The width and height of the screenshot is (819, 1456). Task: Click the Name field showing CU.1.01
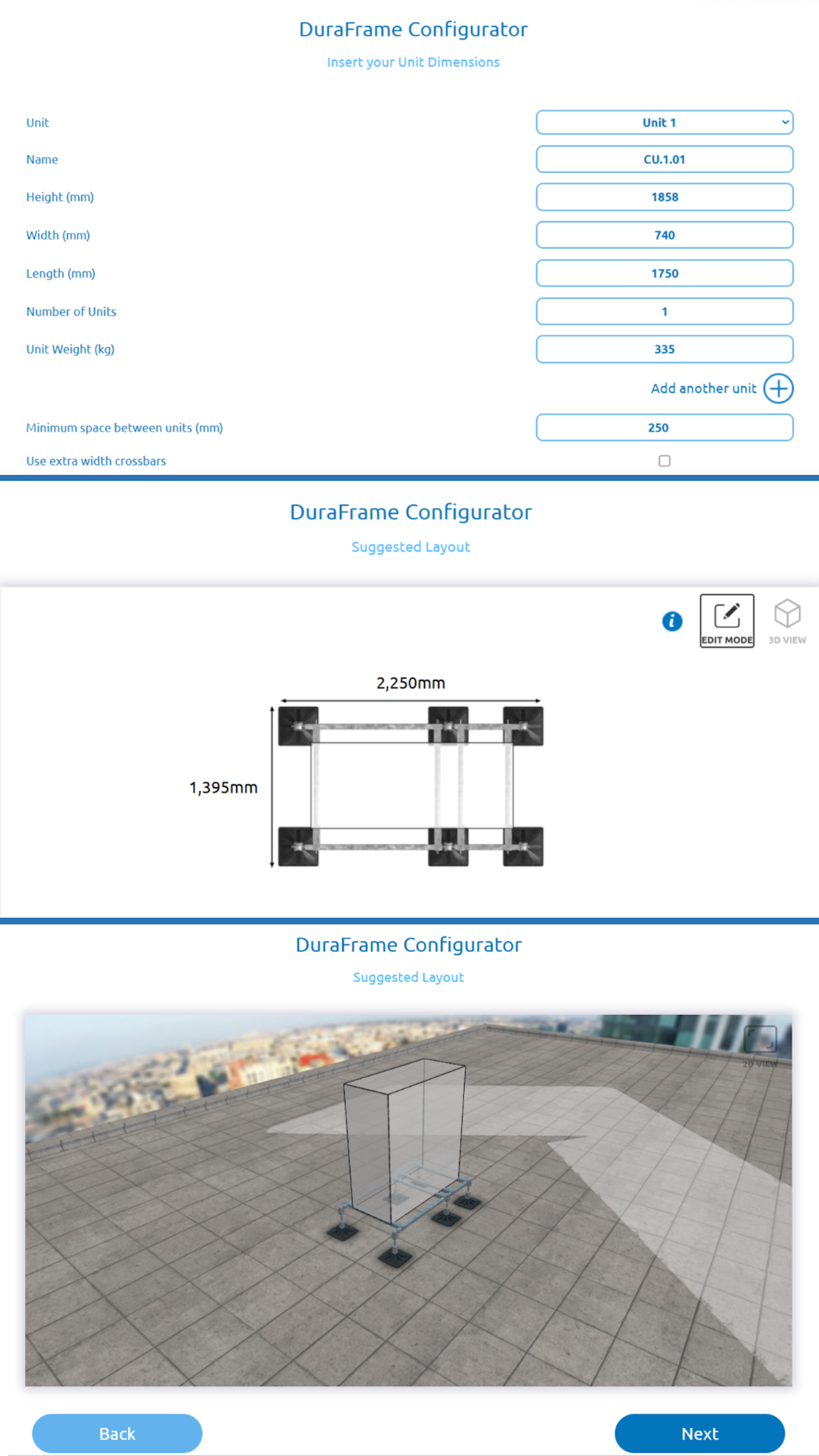click(664, 159)
